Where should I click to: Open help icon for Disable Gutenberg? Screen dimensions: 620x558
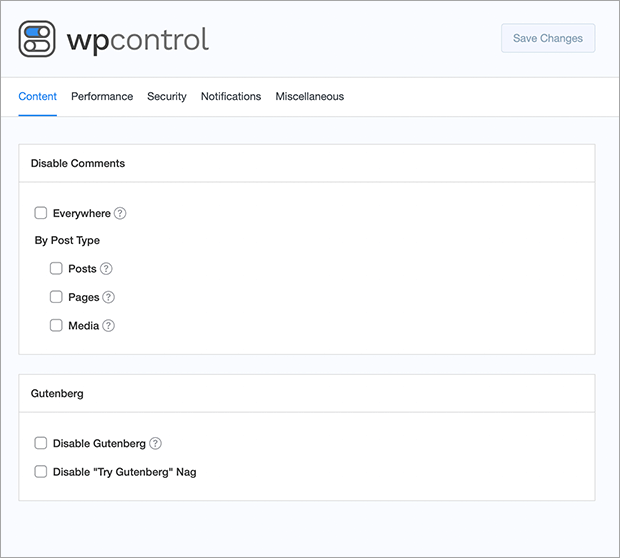155,444
